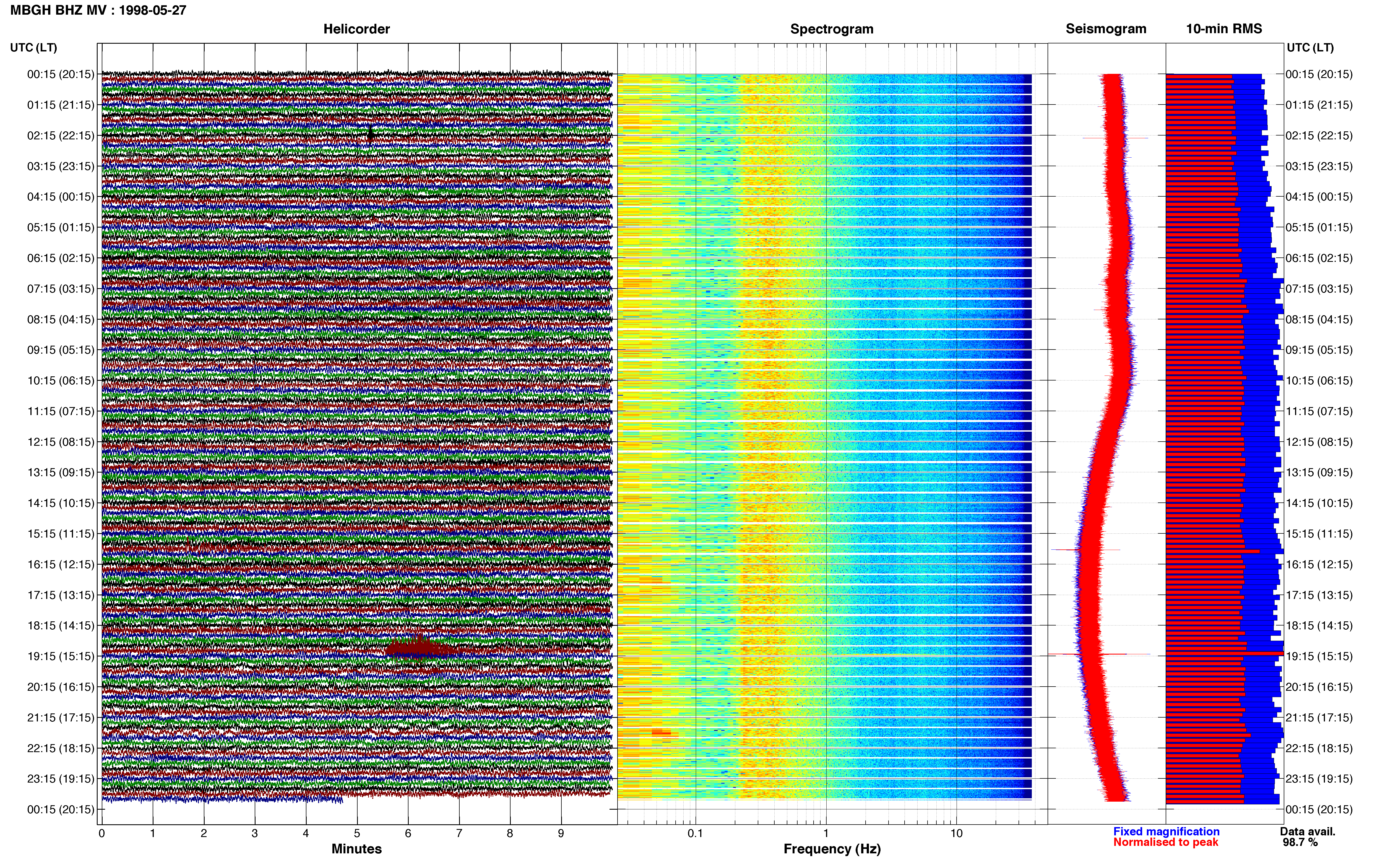Click left time label 22:15 (18:15)

click(x=61, y=748)
